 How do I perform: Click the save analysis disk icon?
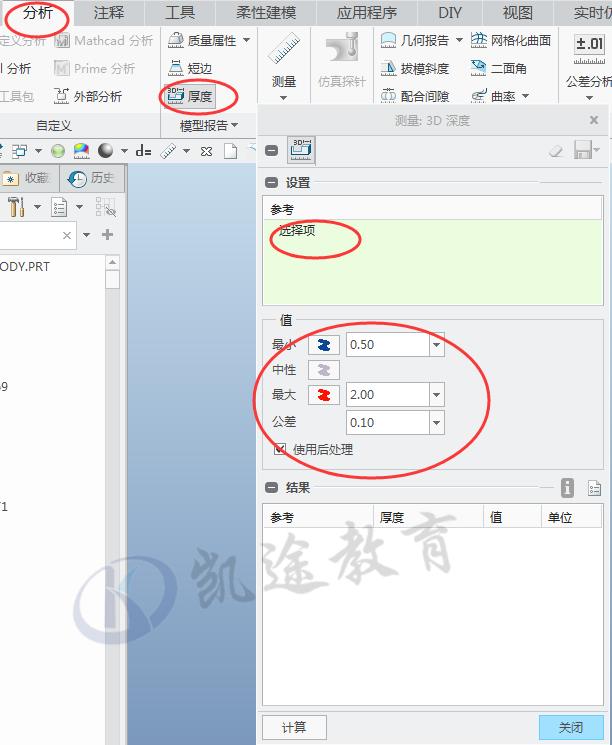pyautogui.click(x=583, y=150)
